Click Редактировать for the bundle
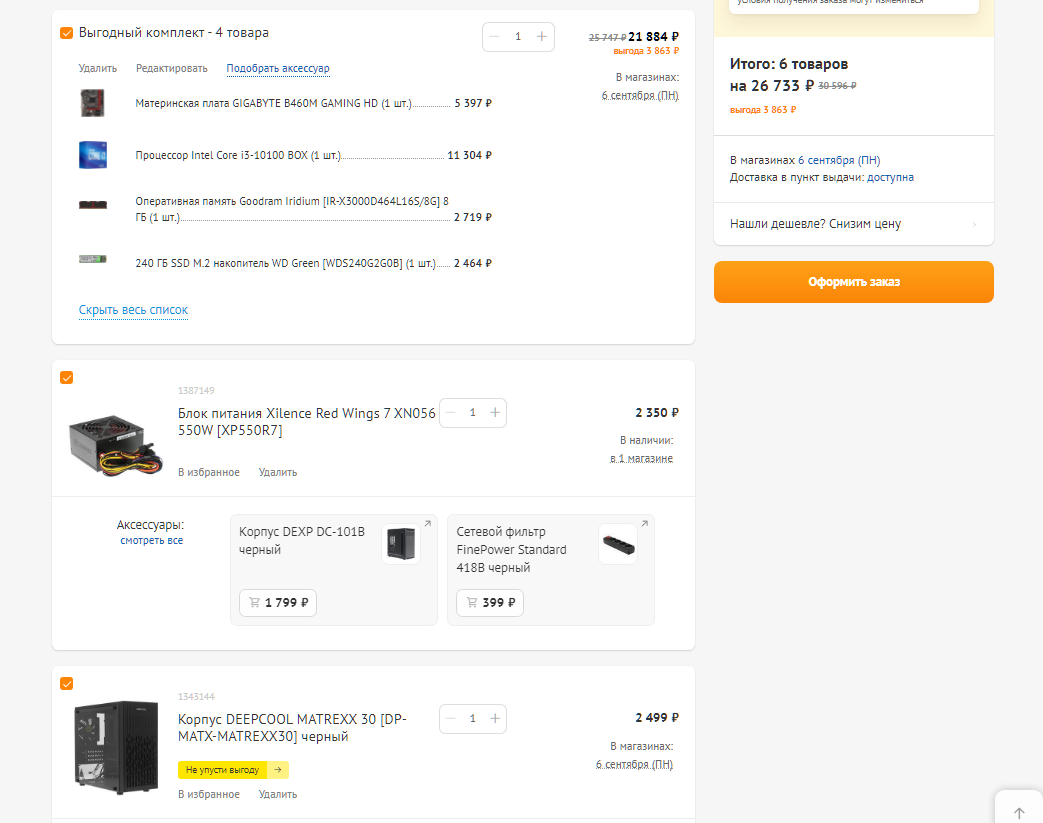 click(172, 69)
